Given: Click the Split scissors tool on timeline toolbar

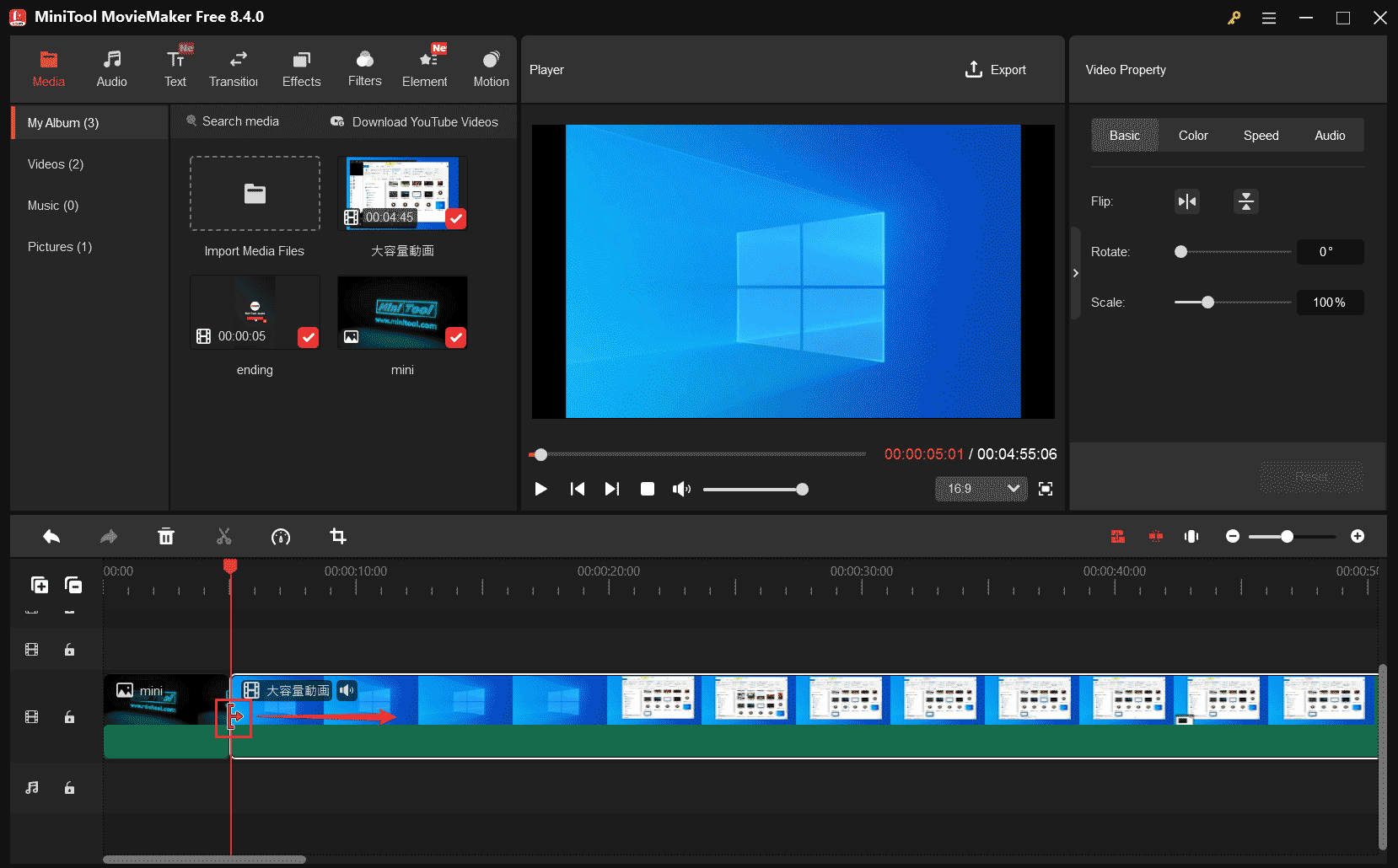Looking at the screenshot, I should [x=223, y=536].
